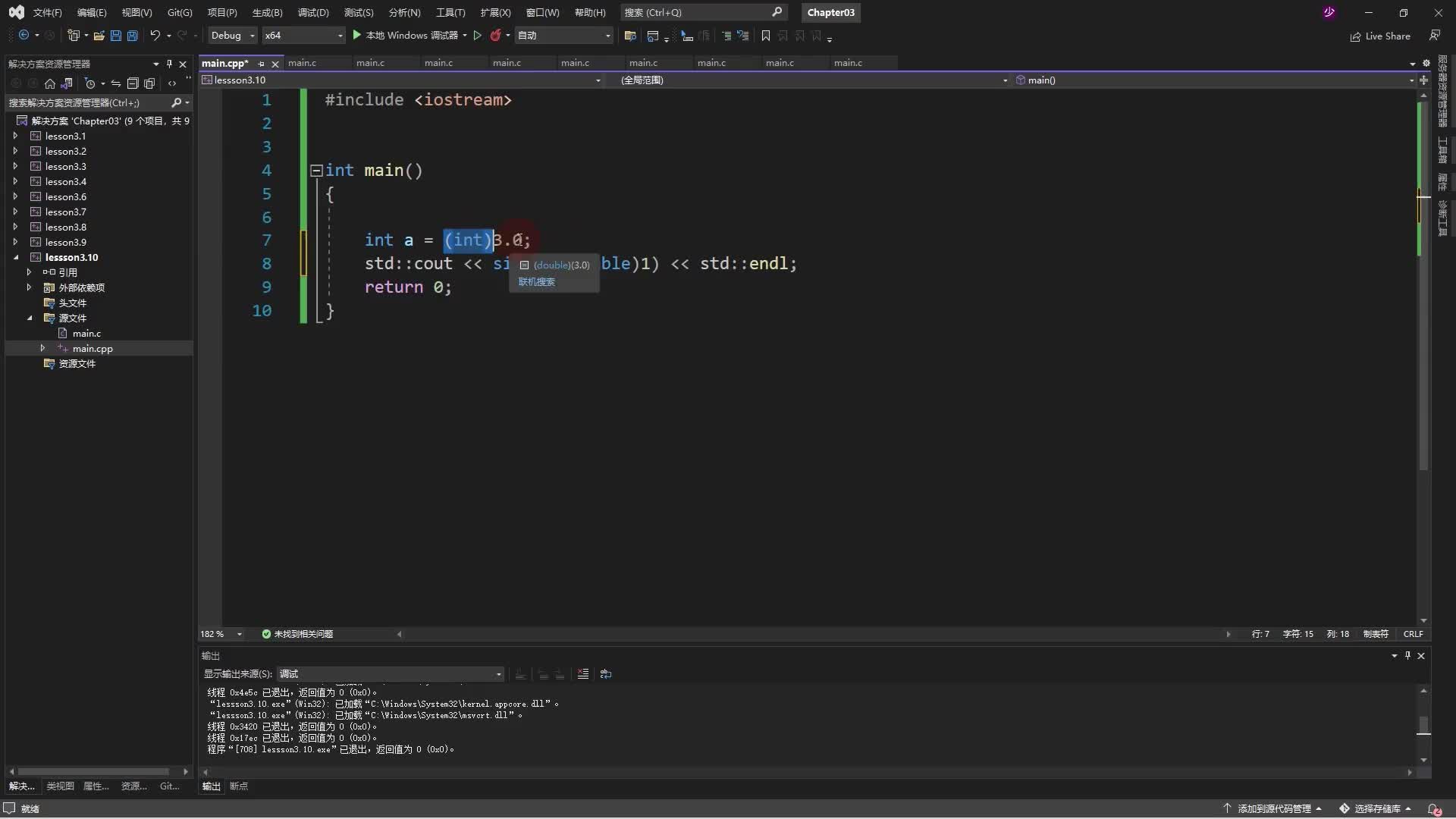Click the CRLF line ending indicator
This screenshot has height=819, width=1456.
coord(1413,634)
